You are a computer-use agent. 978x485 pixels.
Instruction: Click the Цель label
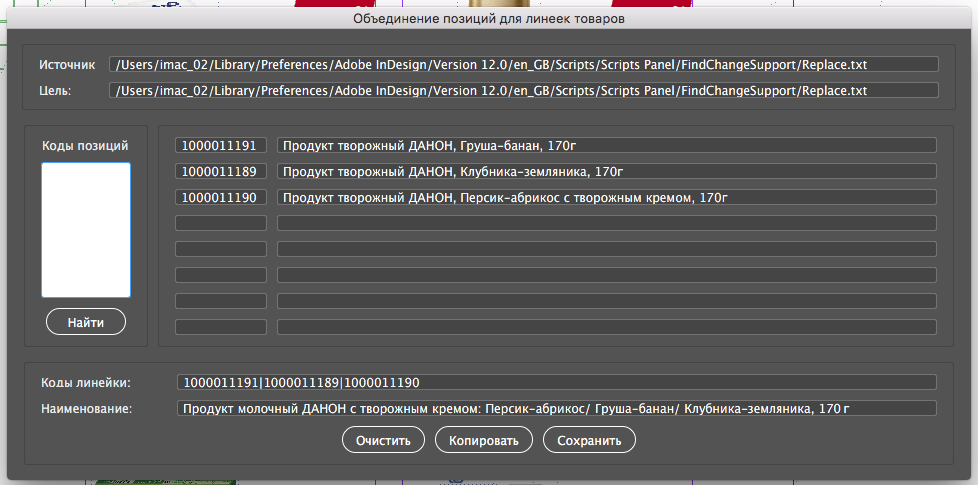coord(56,91)
